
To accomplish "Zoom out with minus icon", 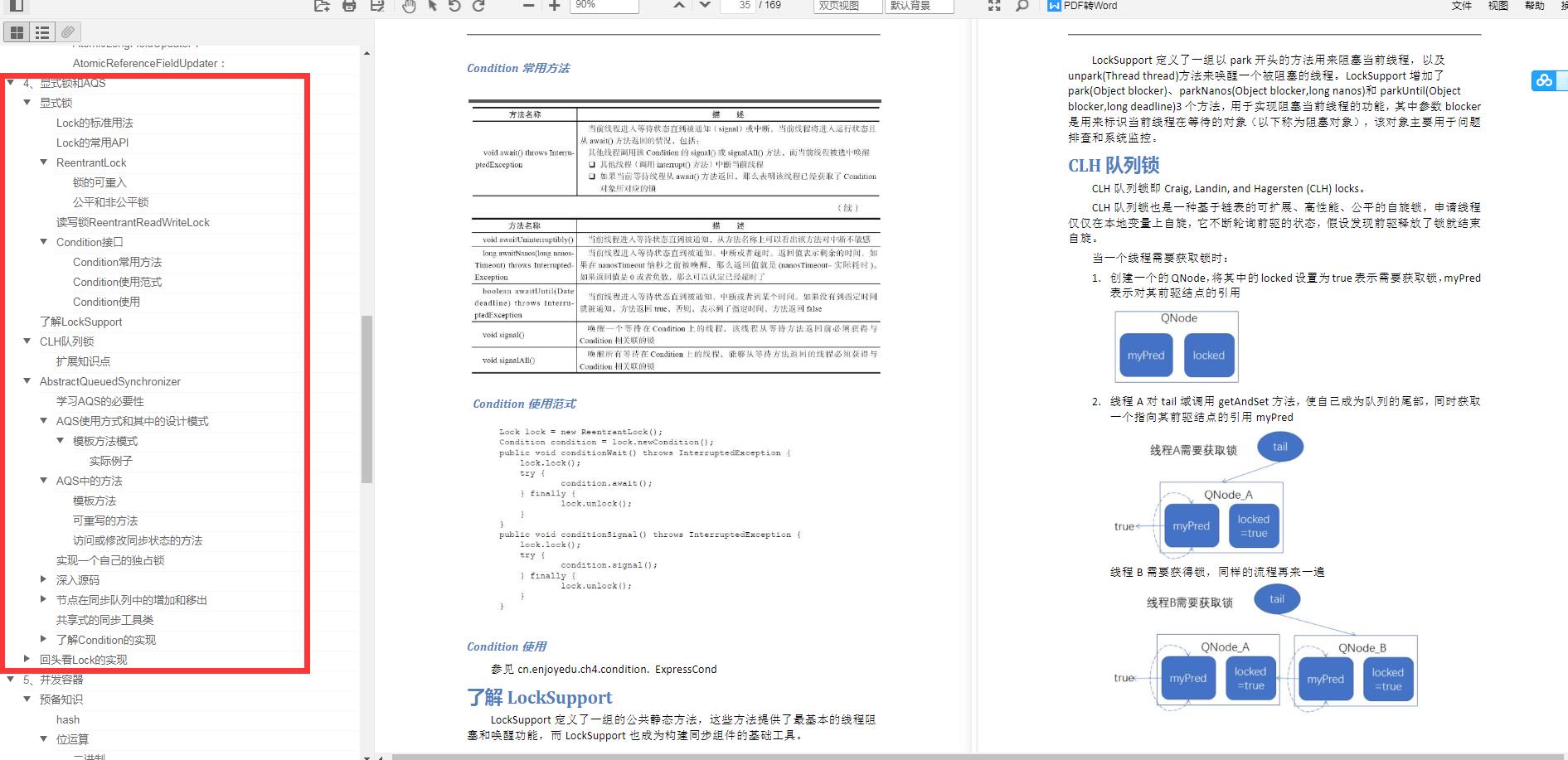I will (x=528, y=6).
